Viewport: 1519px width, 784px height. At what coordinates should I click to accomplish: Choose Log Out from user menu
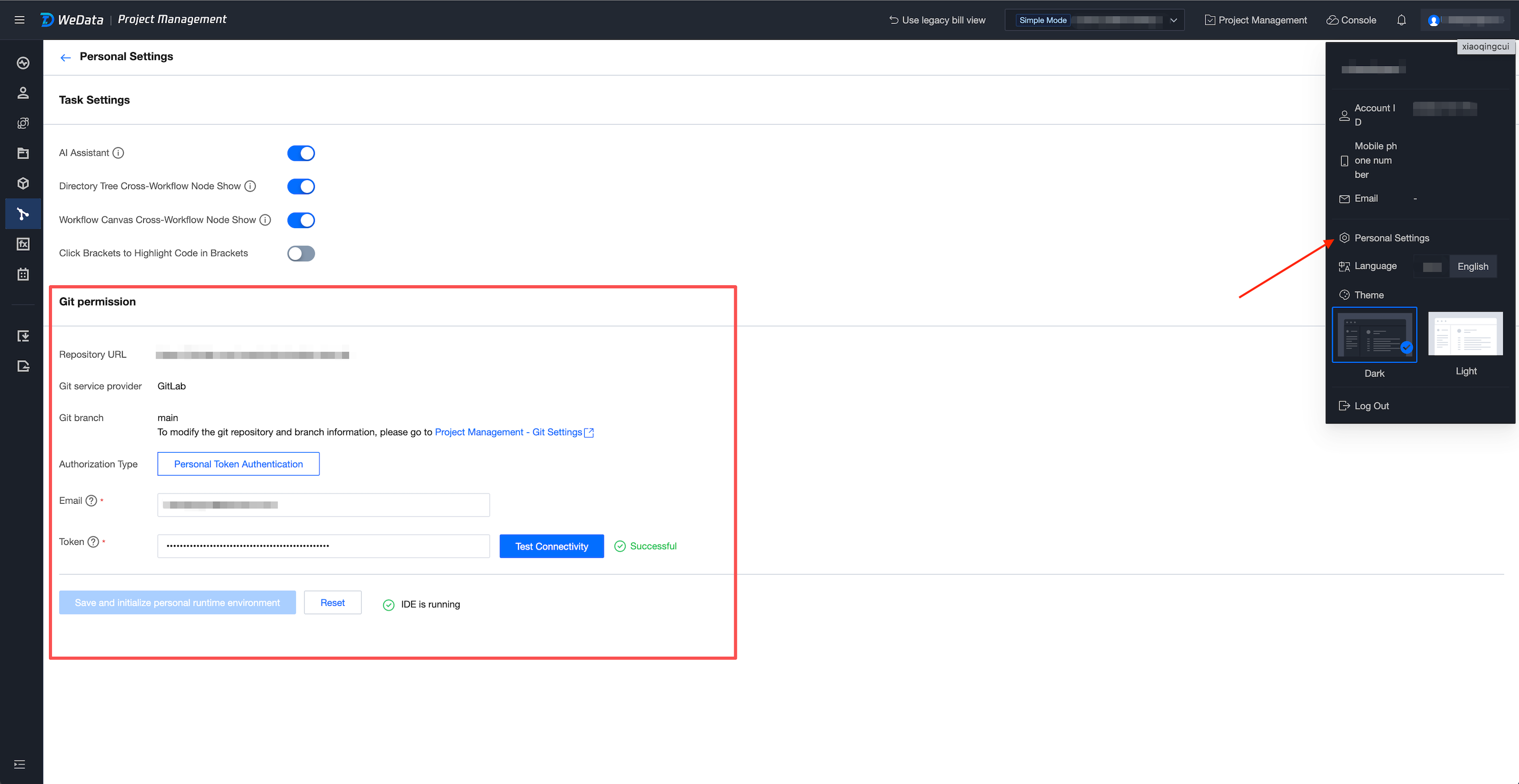pos(1371,405)
